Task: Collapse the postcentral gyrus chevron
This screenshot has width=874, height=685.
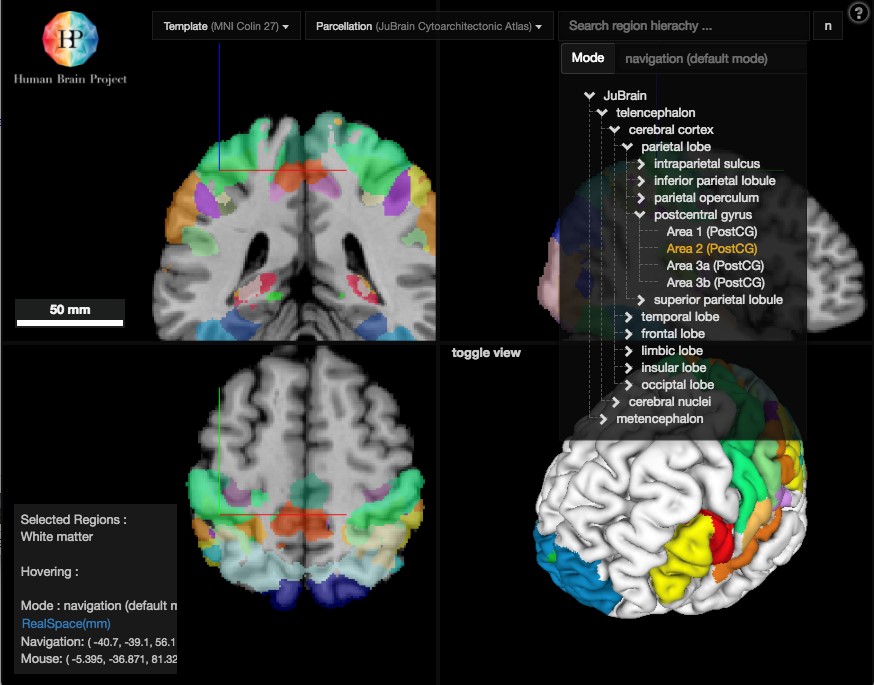Action: (641, 215)
